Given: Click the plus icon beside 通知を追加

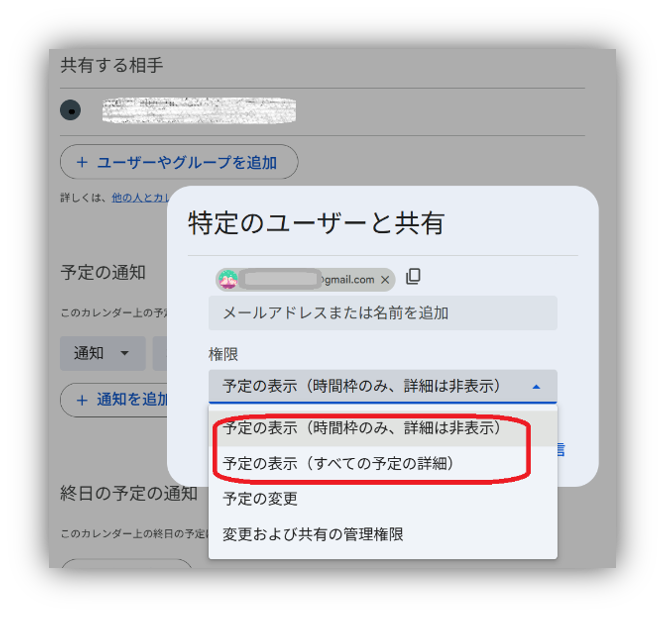Looking at the screenshot, I should (82, 400).
